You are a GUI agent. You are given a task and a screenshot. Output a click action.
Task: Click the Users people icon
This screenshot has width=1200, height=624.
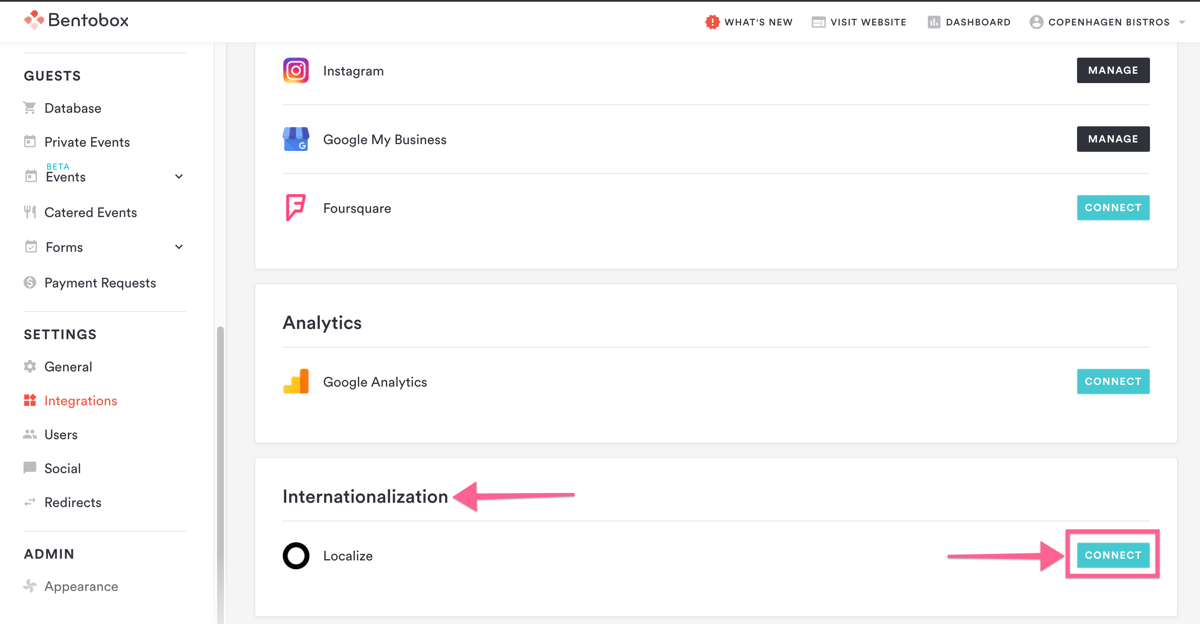(30, 435)
